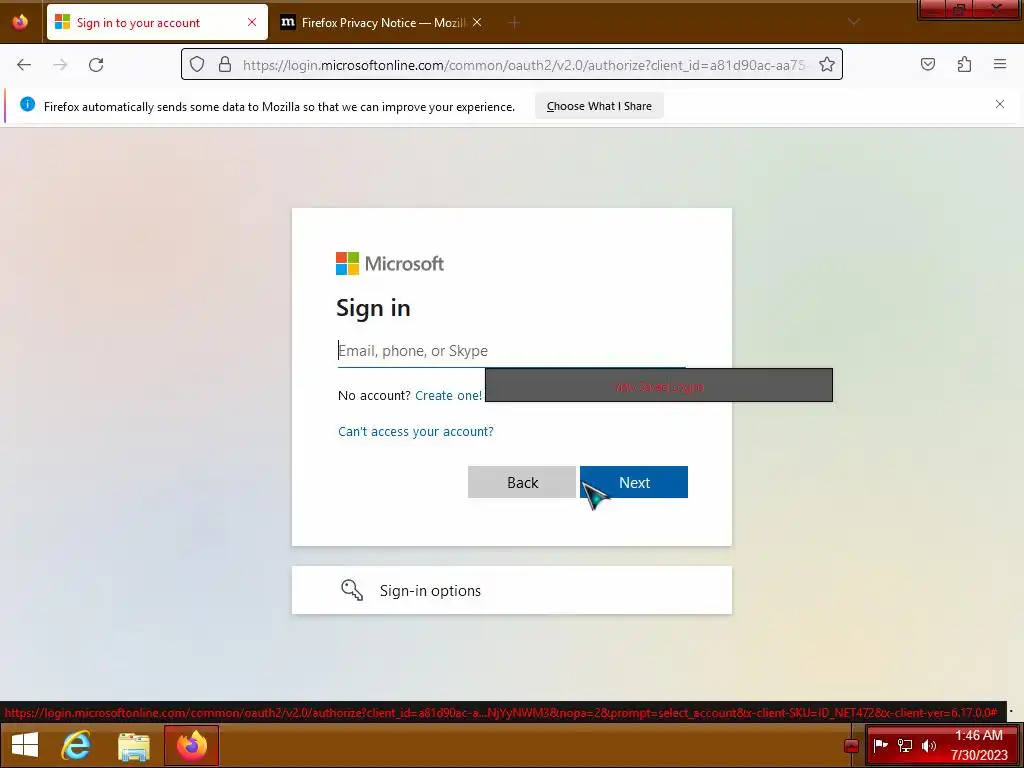This screenshot has width=1024, height=768.
Task: Click the blue Next button
Action: 633,482
